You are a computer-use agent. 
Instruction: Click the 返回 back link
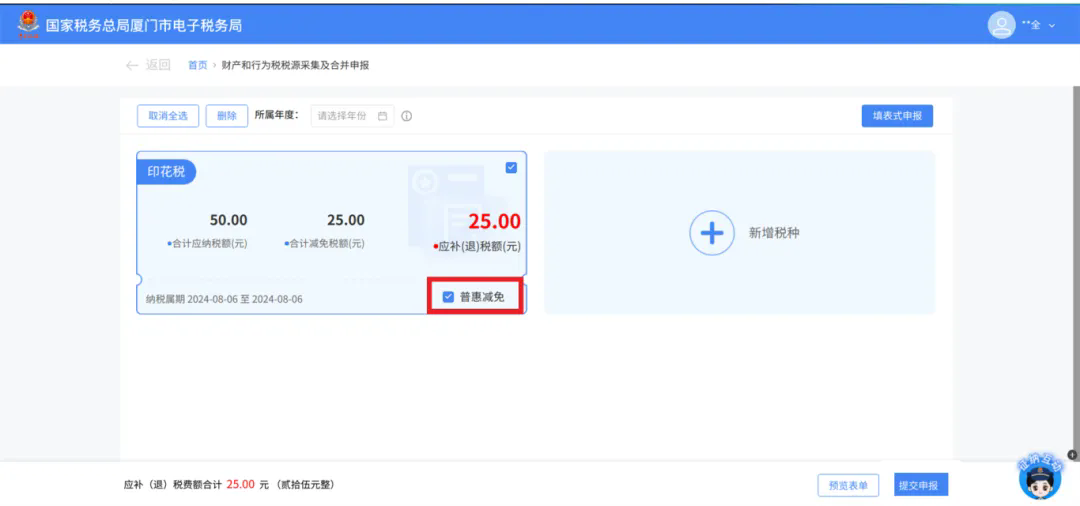coord(158,65)
